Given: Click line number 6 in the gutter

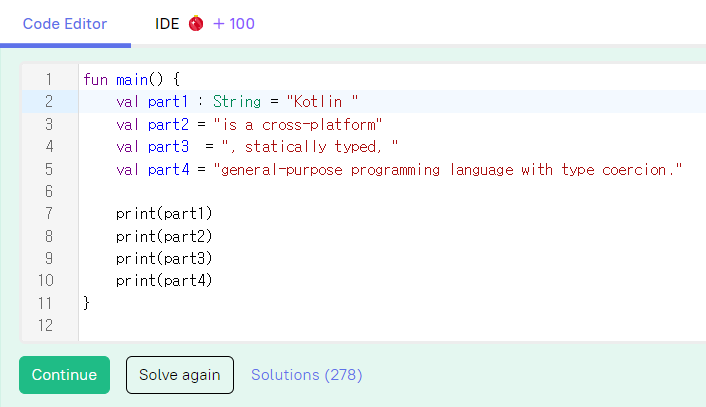Looking at the screenshot, I should pos(49,191).
